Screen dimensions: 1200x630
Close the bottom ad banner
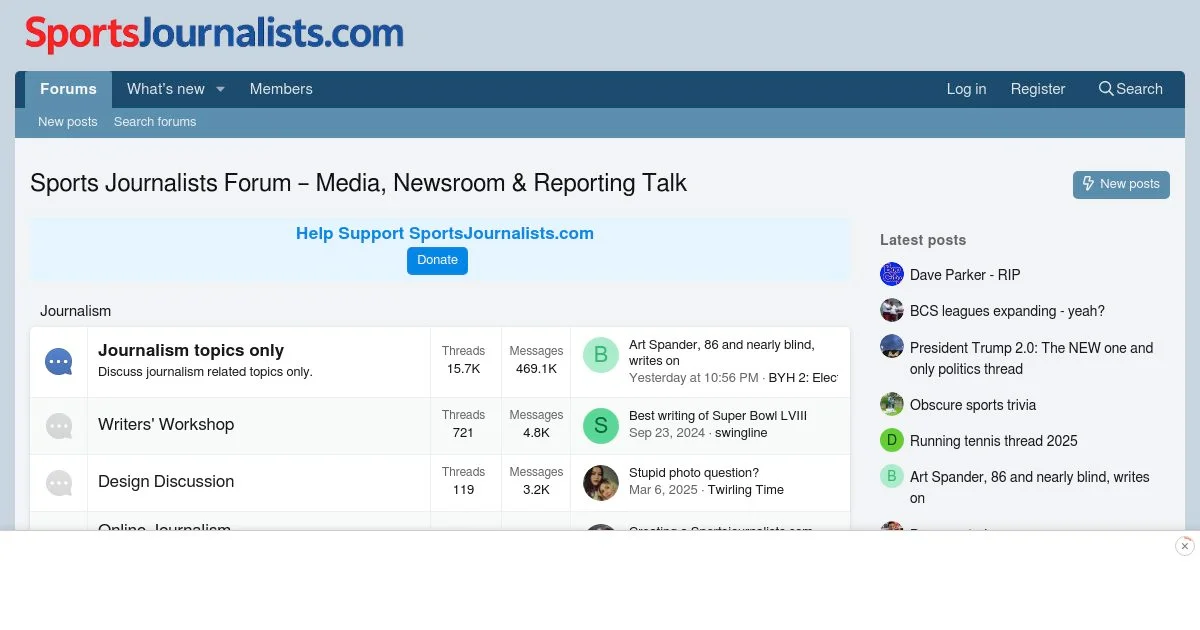(x=1185, y=546)
